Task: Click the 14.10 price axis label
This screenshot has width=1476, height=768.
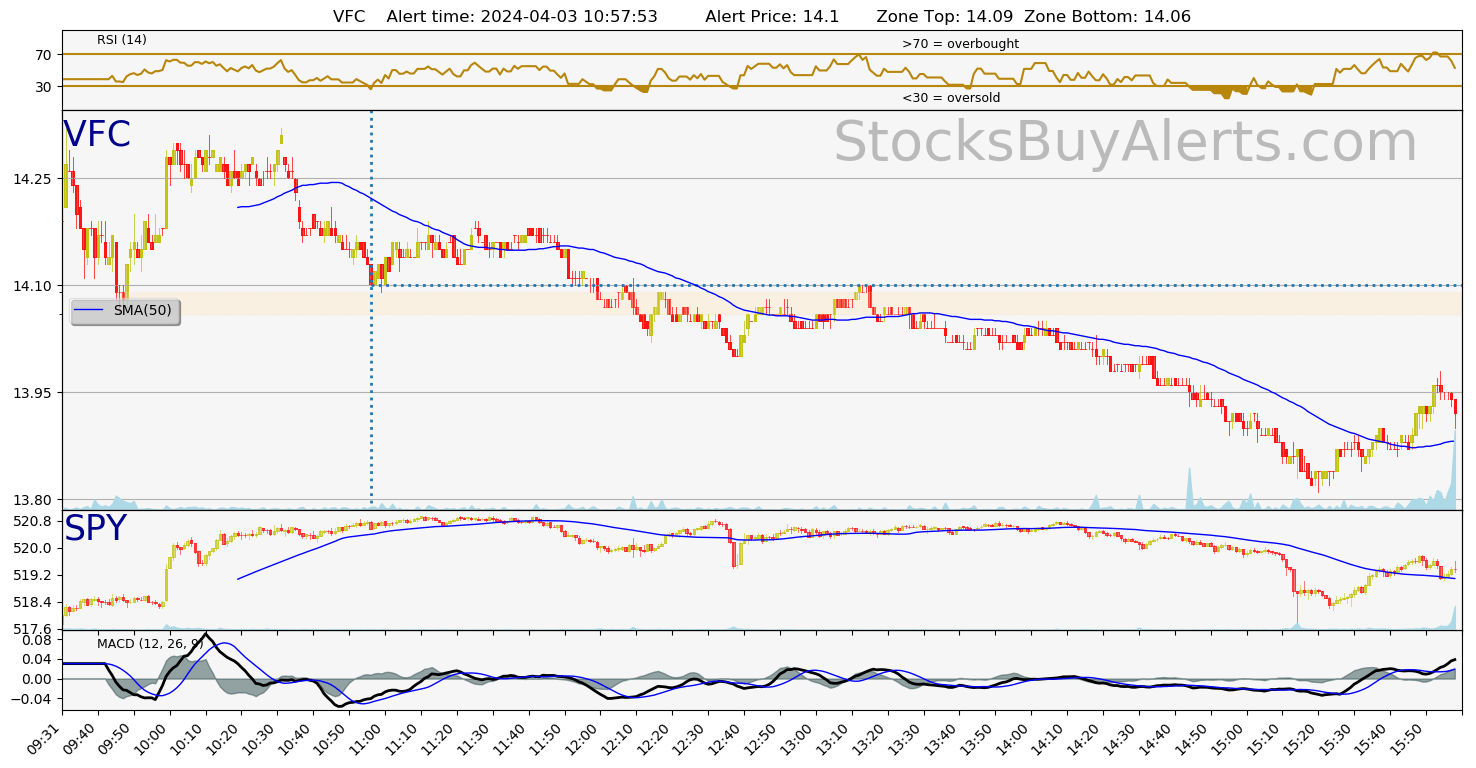Action: (31, 286)
